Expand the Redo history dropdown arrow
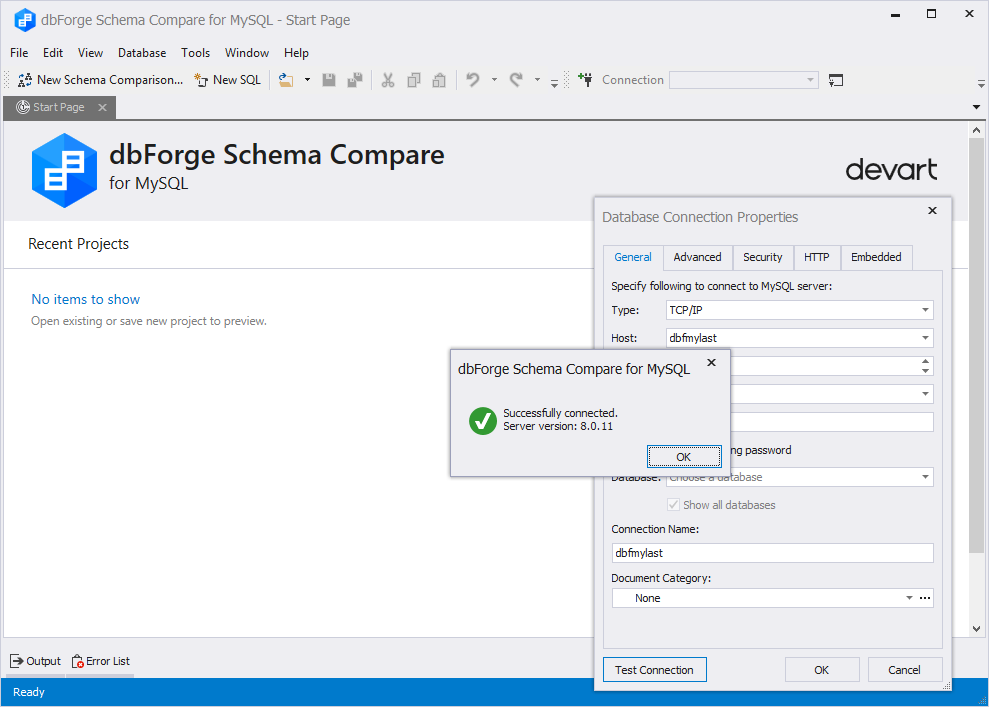 537,80
